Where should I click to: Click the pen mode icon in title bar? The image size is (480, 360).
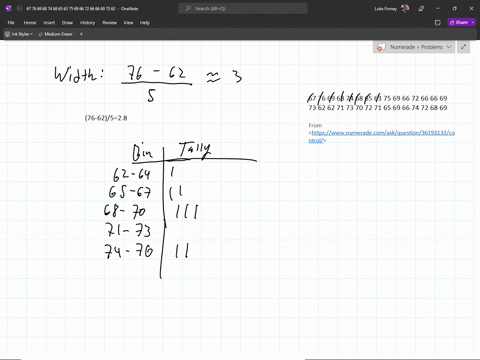(421, 8)
